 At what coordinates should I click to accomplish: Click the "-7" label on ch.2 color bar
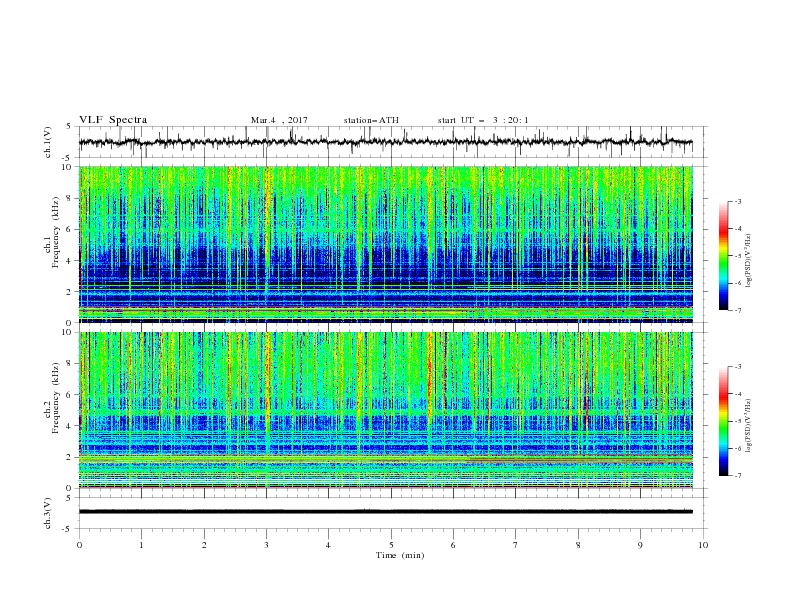738,476
